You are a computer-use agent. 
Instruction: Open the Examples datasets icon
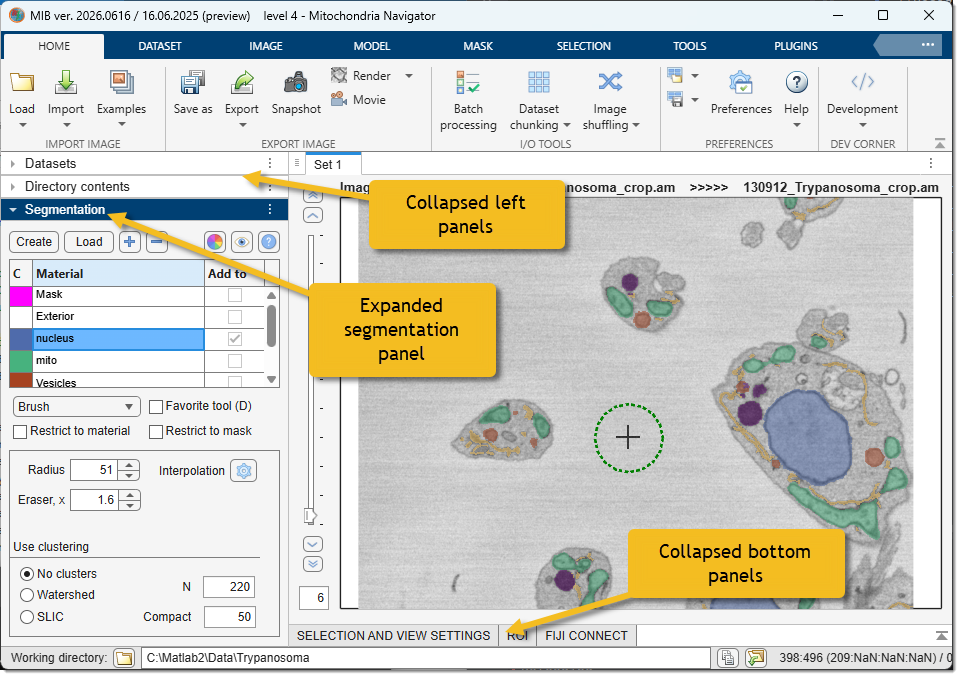pos(121,82)
